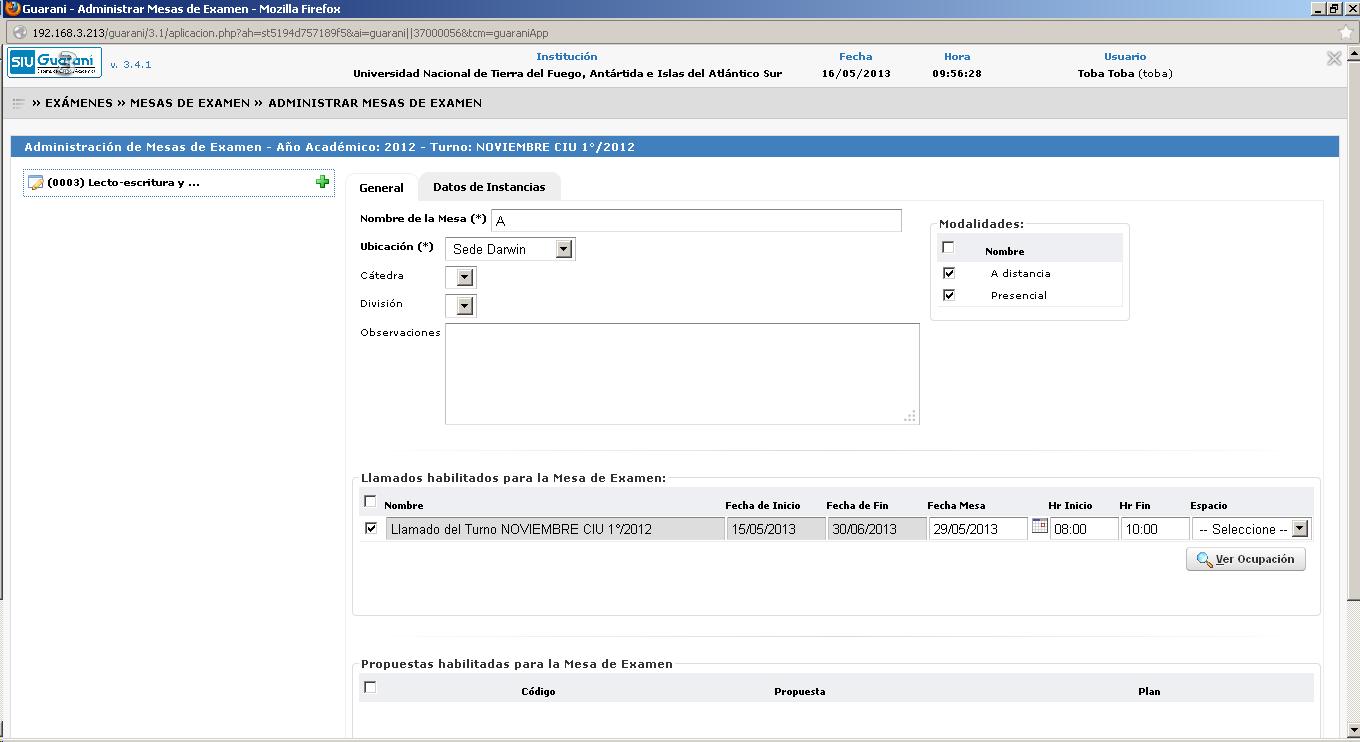
Task: Toggle select-all checkbox in Llamados header
Action: tap(370, 502)
